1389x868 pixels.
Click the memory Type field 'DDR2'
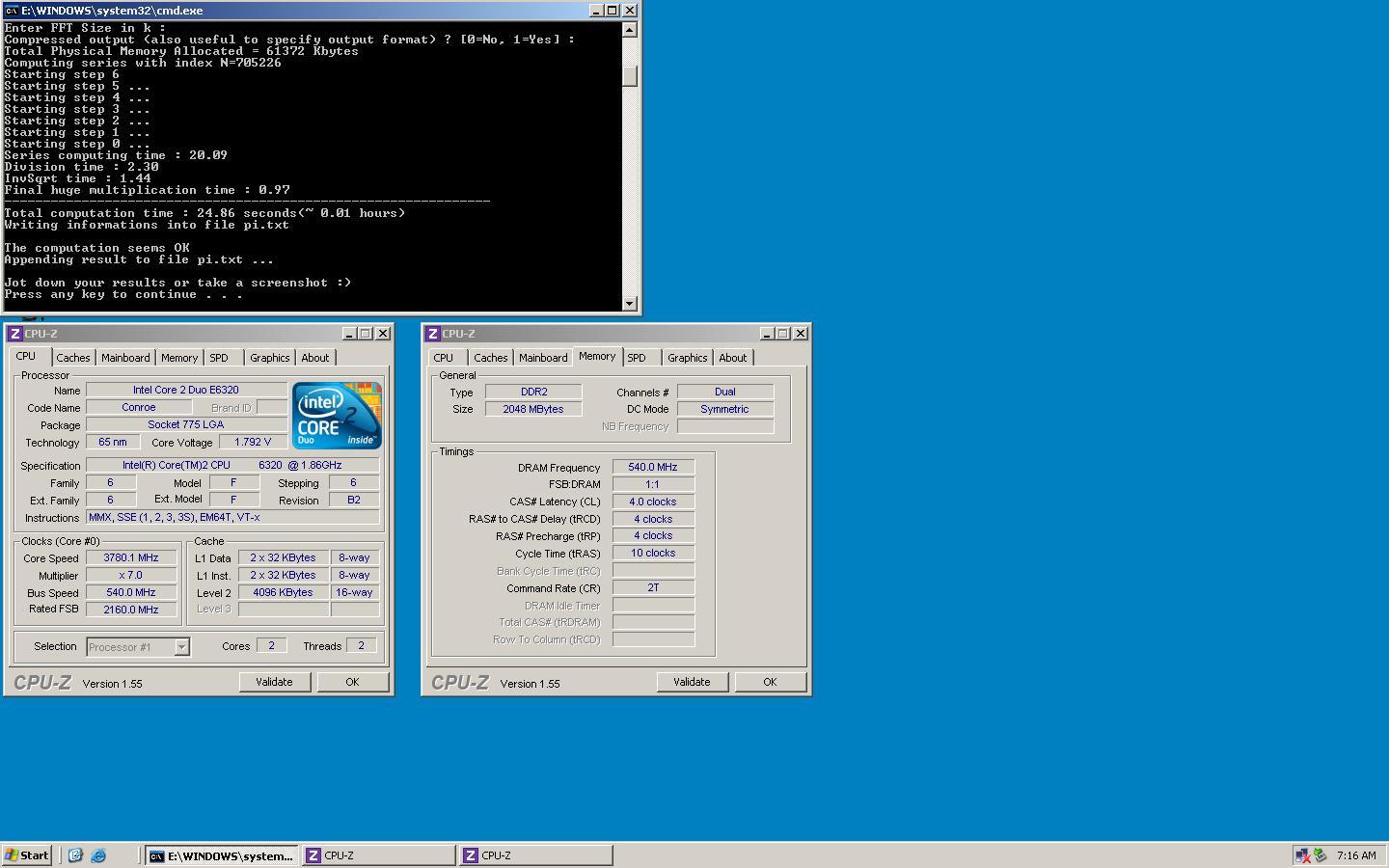click(x=533, y=393)
